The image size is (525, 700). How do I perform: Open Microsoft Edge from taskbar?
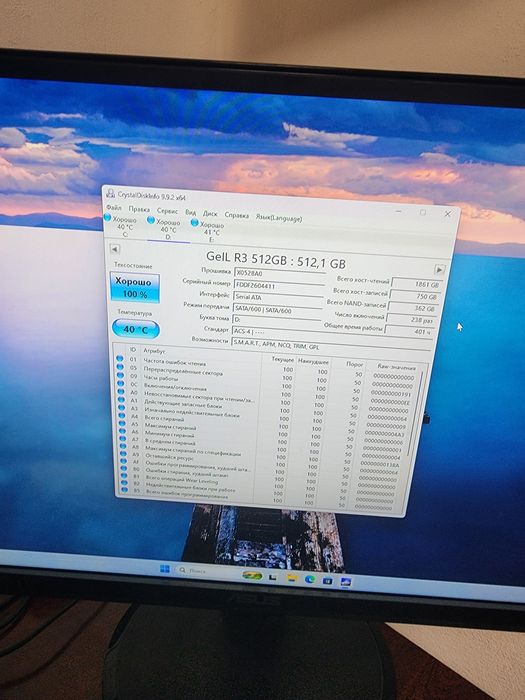click(309, 579)
